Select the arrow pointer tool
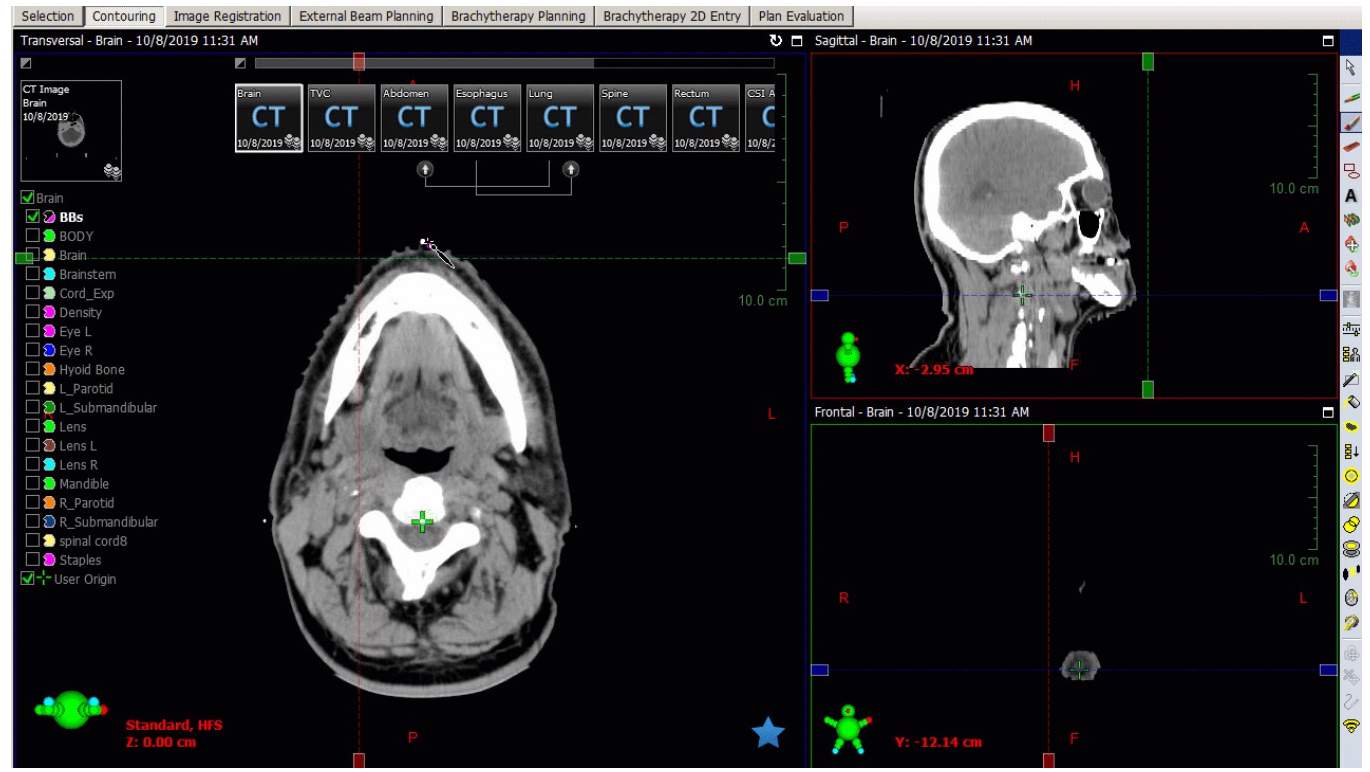The width and height of the screenshot is (1370, 772). tap(1352, 68)
